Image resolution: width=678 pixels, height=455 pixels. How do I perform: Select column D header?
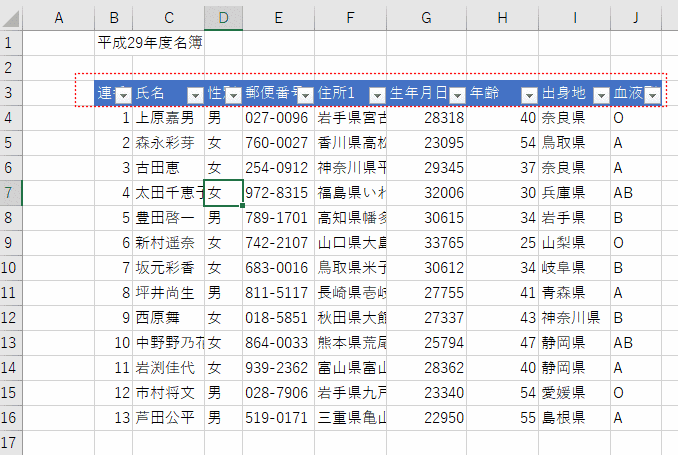click(223, 18)
